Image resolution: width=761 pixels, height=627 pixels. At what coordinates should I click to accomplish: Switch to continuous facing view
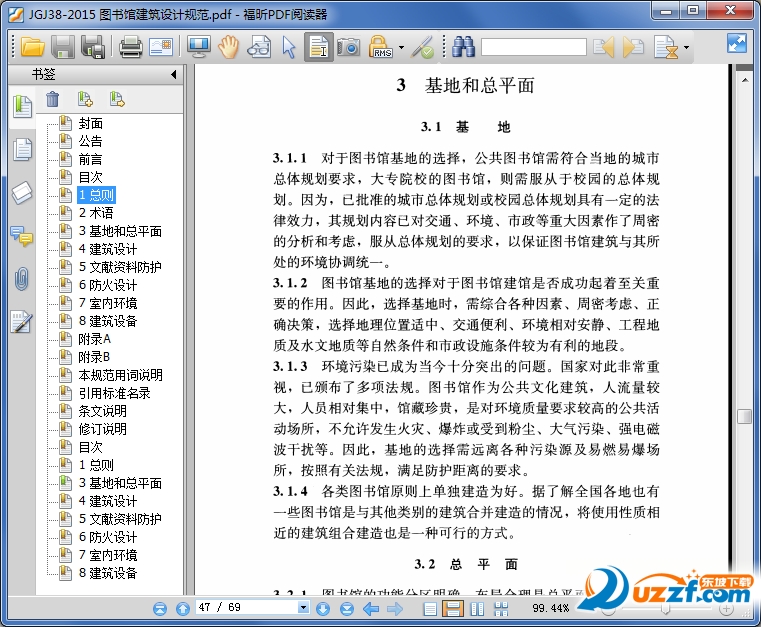click(501, 609)
